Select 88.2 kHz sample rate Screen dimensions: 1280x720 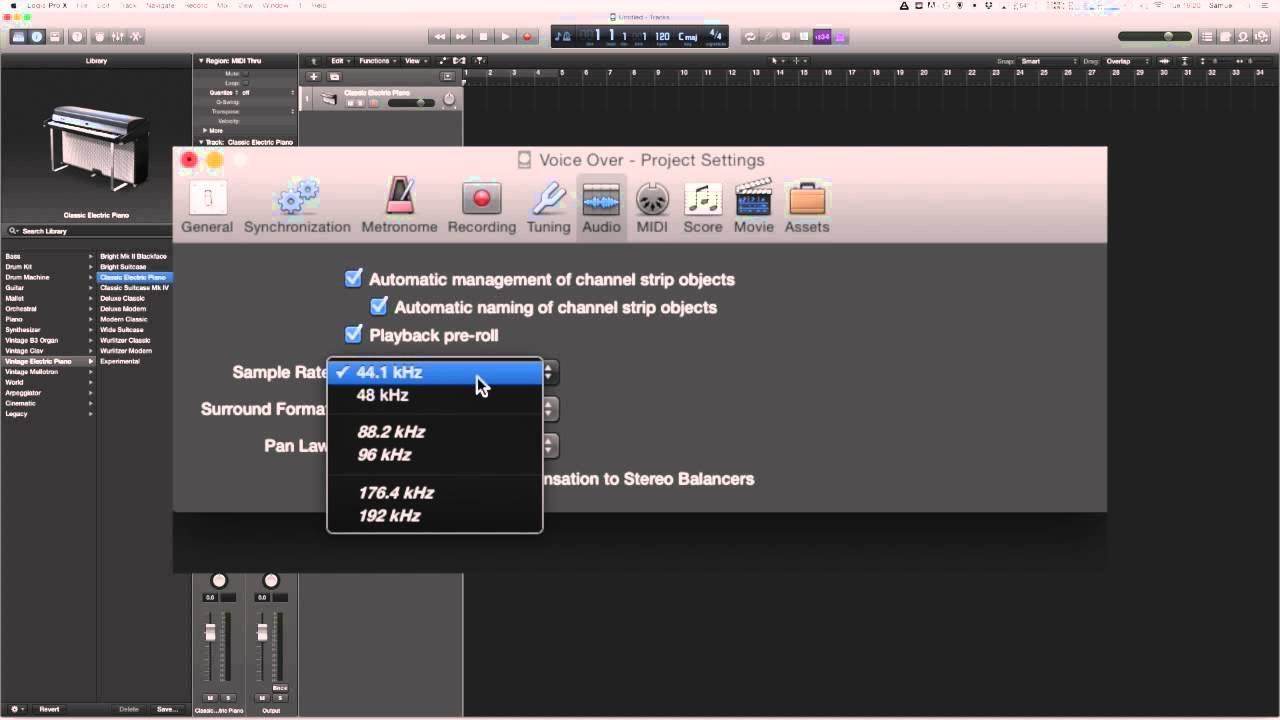coord(435,432)
